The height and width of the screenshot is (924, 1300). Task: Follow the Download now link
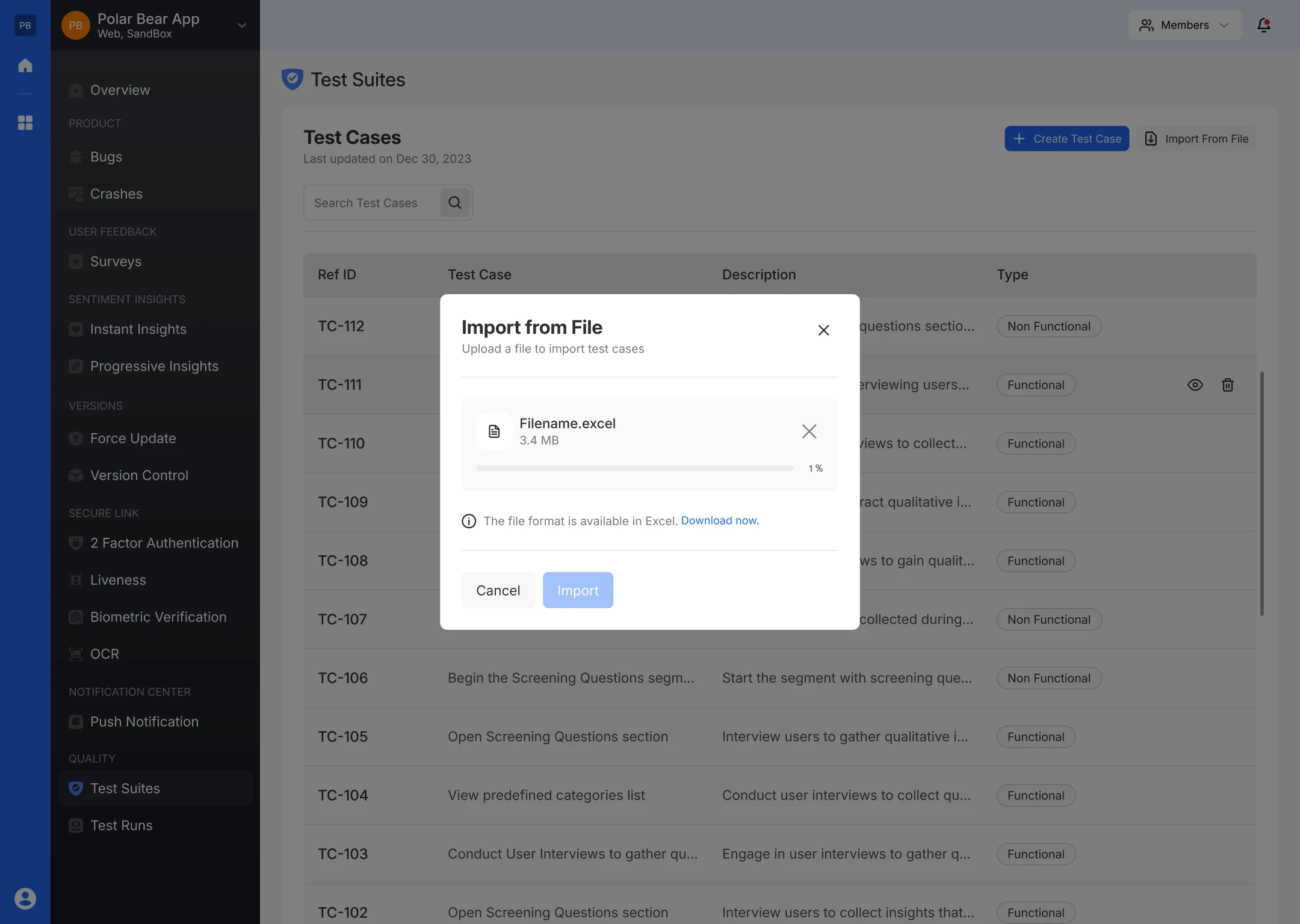tap(720, 520)
